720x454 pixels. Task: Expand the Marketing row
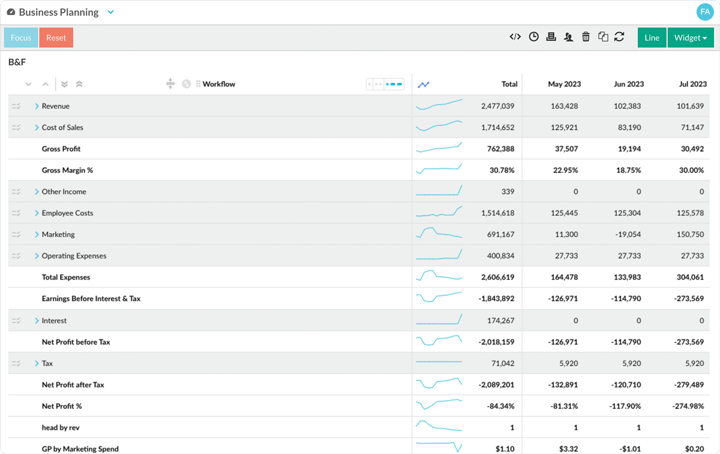(x=37, y=235)
